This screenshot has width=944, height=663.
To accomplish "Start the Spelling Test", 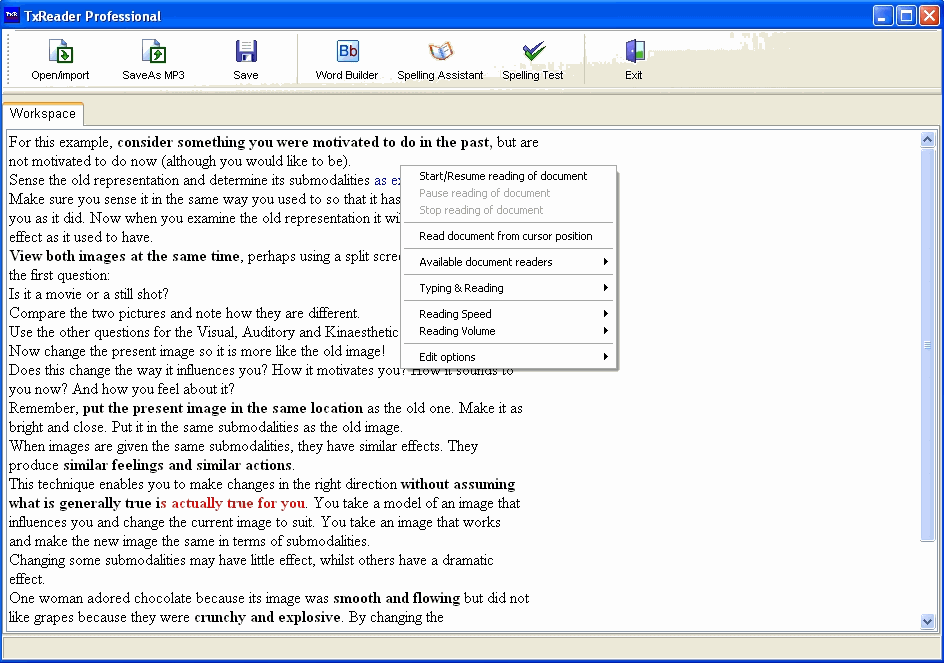I will 533,53.
